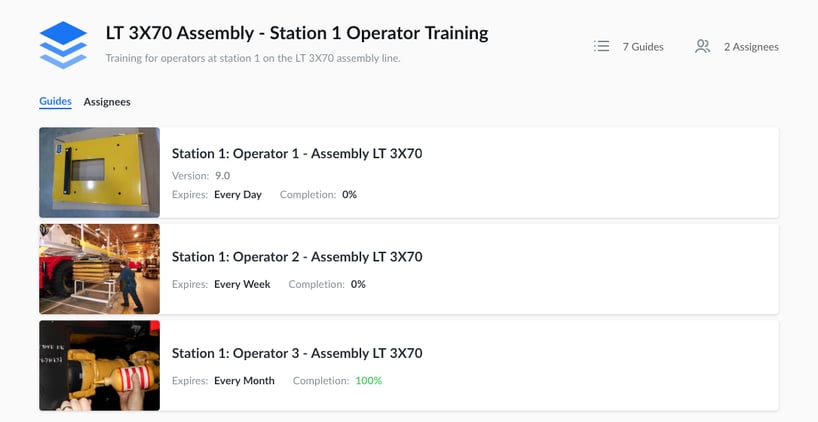Click the 'Every Month' expiry value
Screen dimensions: 818x422
point(244,381)
